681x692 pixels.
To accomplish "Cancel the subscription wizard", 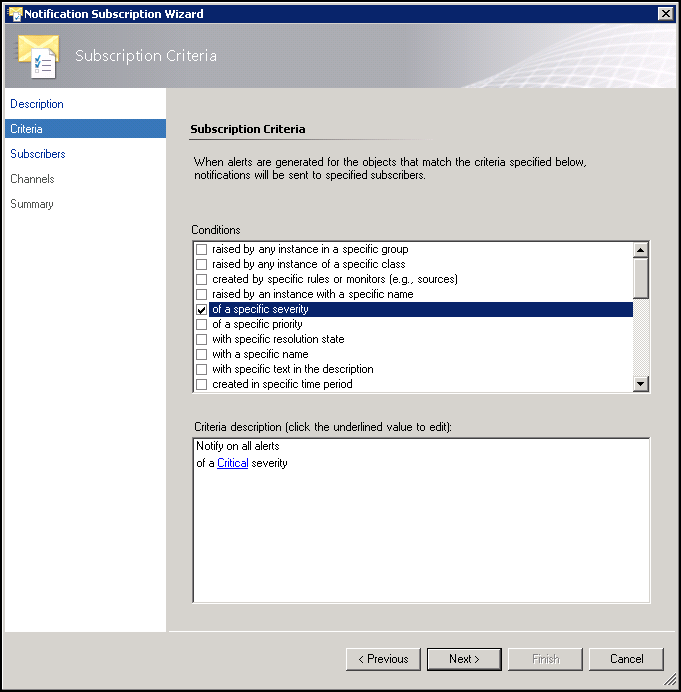I will click(x=626, y=659).
